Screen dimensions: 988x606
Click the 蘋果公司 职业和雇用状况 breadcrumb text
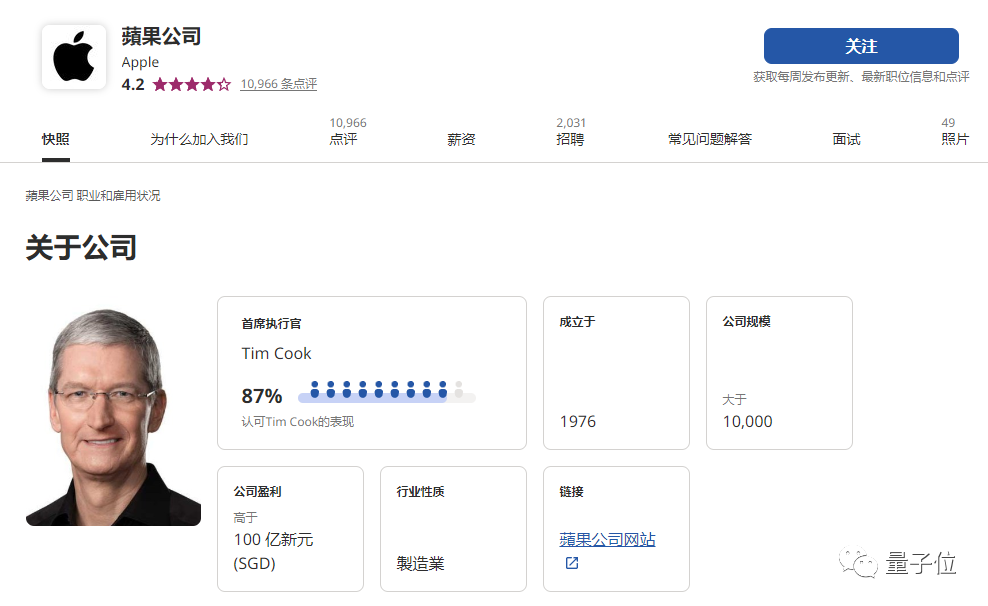(92, 196)
